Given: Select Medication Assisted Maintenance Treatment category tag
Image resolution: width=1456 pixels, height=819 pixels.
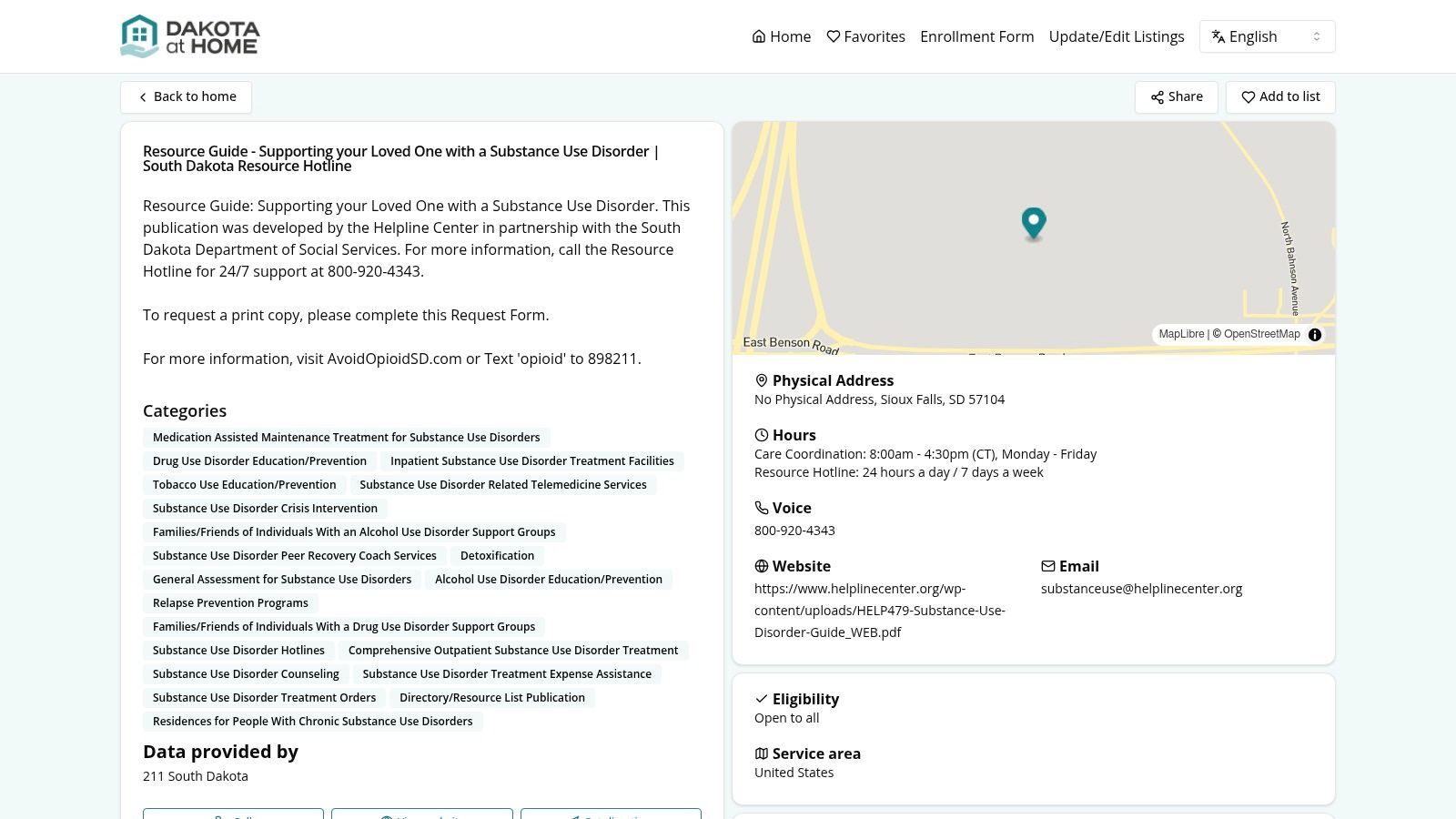Looking at the screenshot, I should pyautogui.click(x=347, y=438).
